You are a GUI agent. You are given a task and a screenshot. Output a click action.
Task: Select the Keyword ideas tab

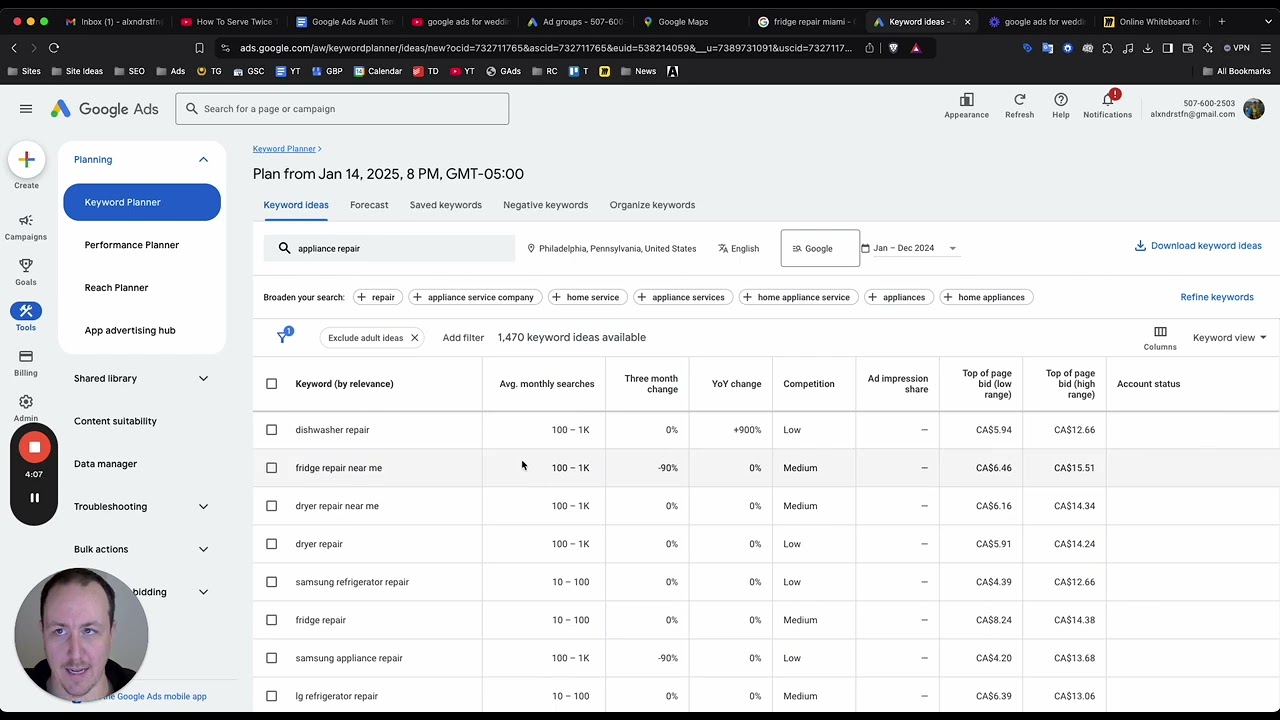[296, 205]
